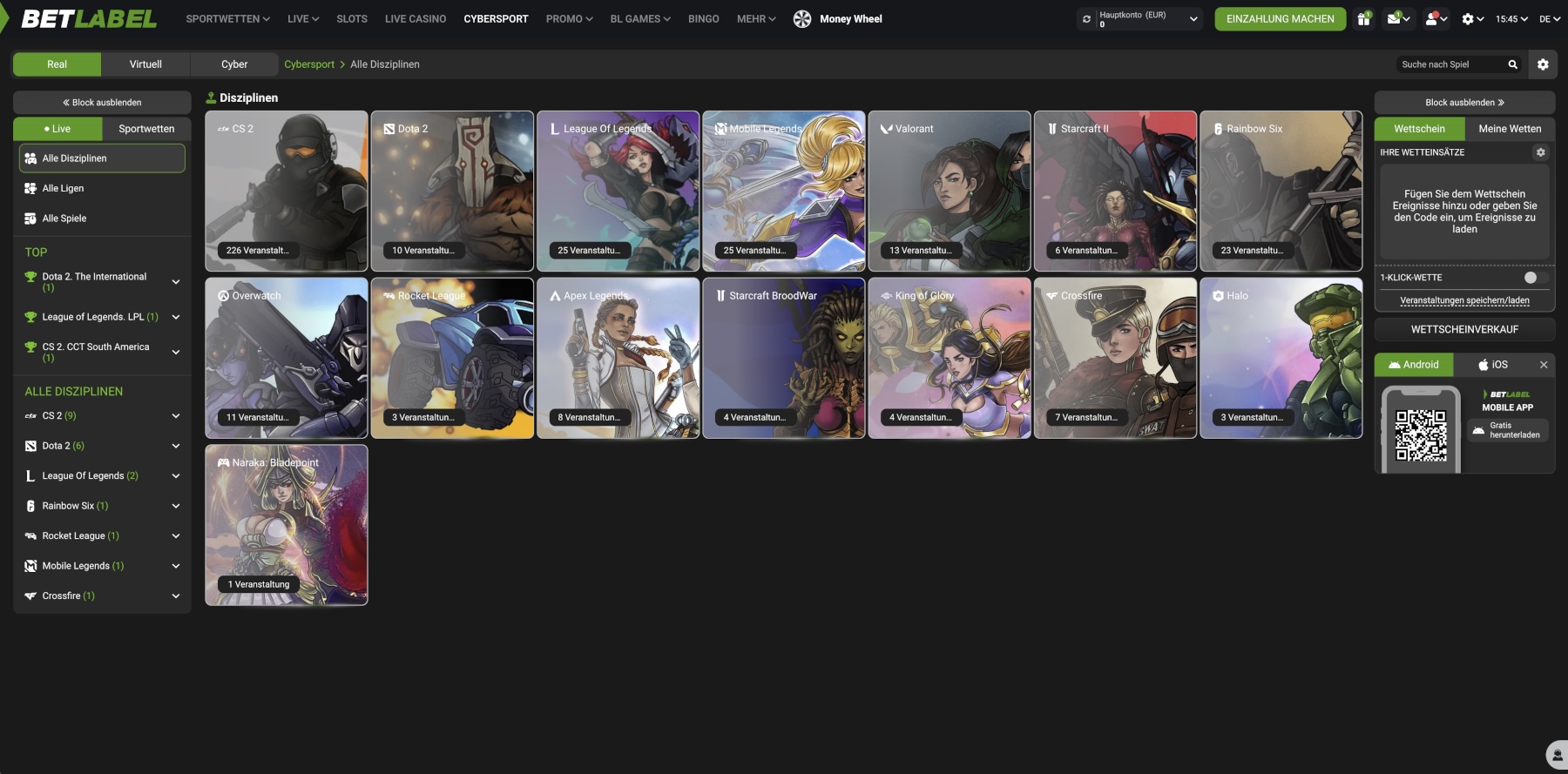Switch to Sportwetten mode in sidebar
Viewport: 1568px width, 774px height.
(x=146, y=129)
